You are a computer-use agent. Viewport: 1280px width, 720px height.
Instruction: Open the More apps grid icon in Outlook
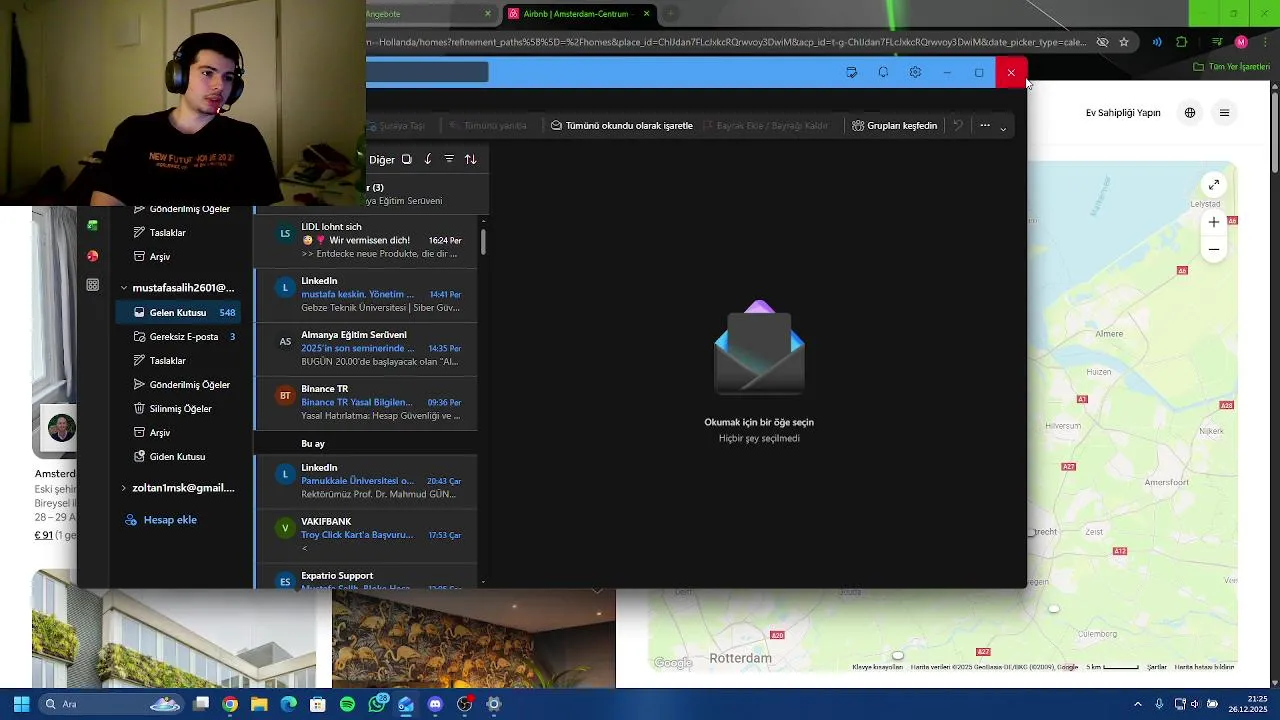[92, 285]
